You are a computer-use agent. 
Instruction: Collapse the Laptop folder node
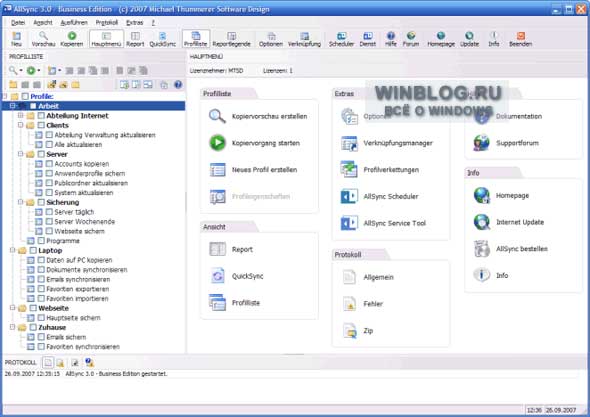tap(13, 250)
